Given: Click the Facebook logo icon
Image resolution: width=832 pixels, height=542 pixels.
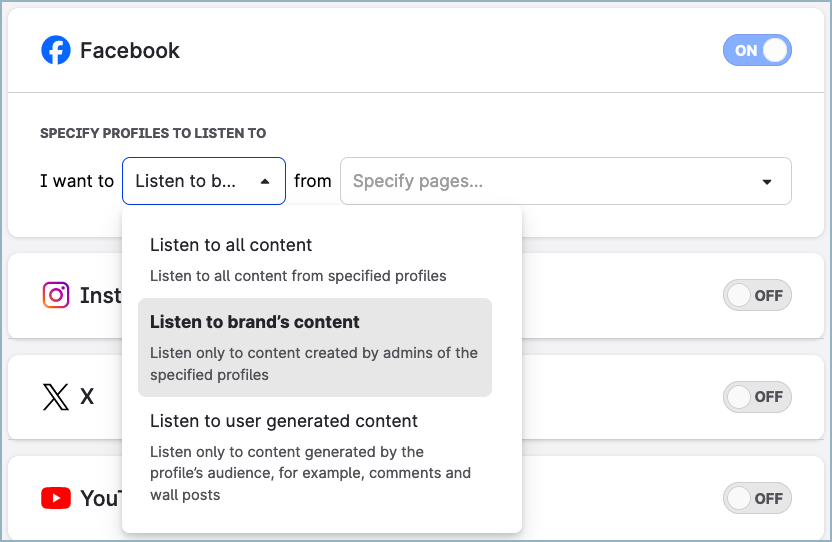Looking at the screenshot, I should click(x=56, y=50).
